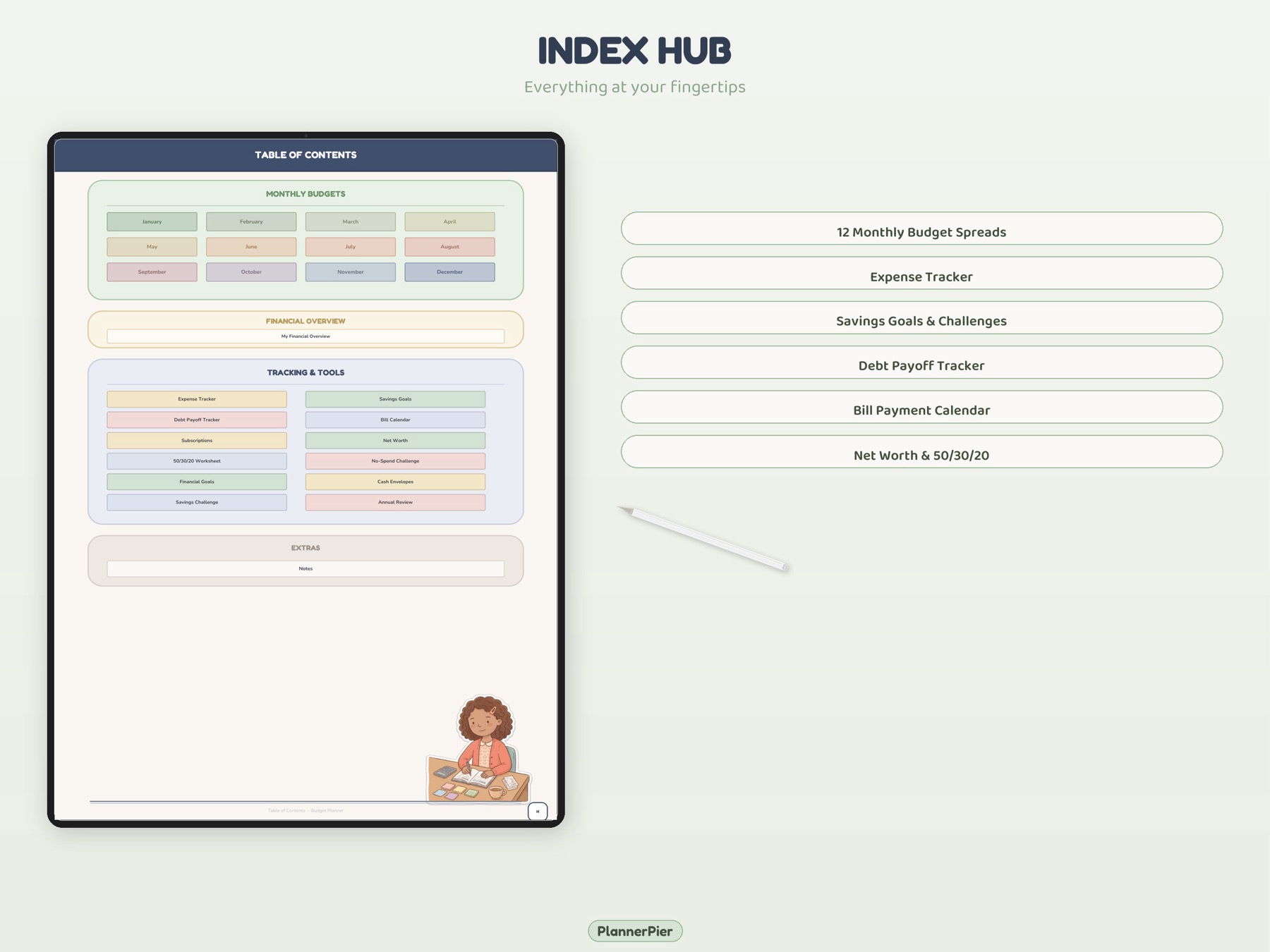Open the Savings Goals page

(x=395, y=398)
